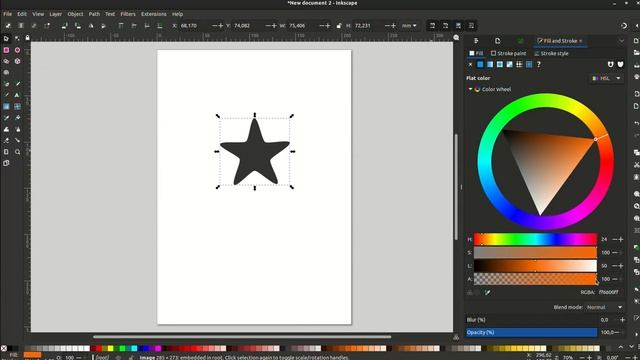The height and width of the screenshot is (360, 640).
Task: Choose the linear gradient fill icon
Action: (x=490, y=64)
